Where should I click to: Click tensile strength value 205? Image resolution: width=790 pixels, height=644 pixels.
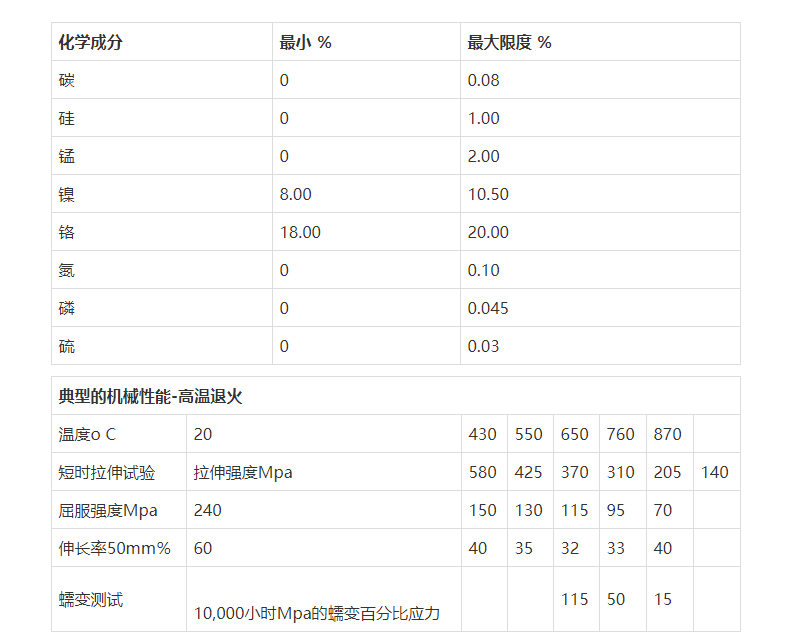pos(668,473)
